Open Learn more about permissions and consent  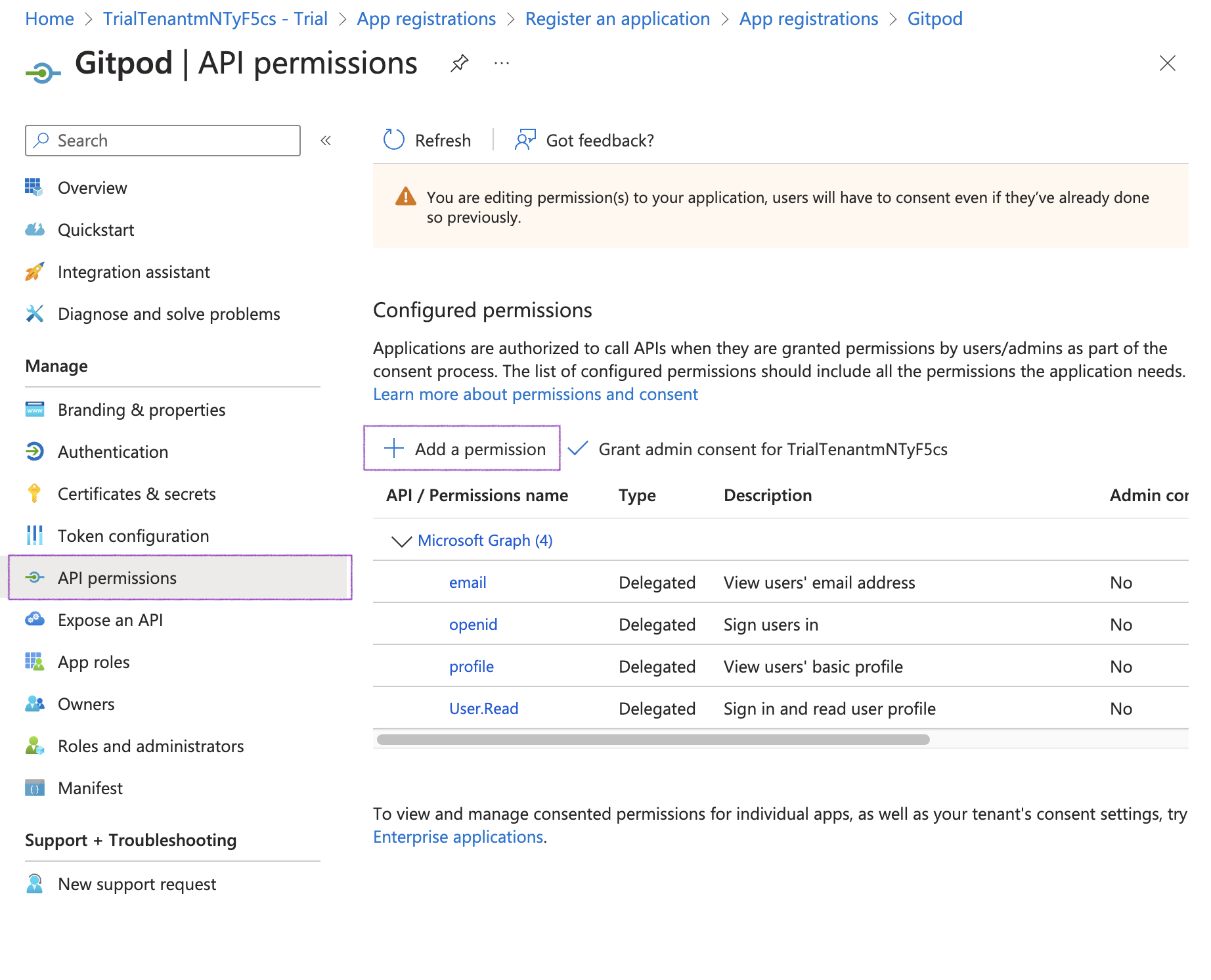click(535, 394)
